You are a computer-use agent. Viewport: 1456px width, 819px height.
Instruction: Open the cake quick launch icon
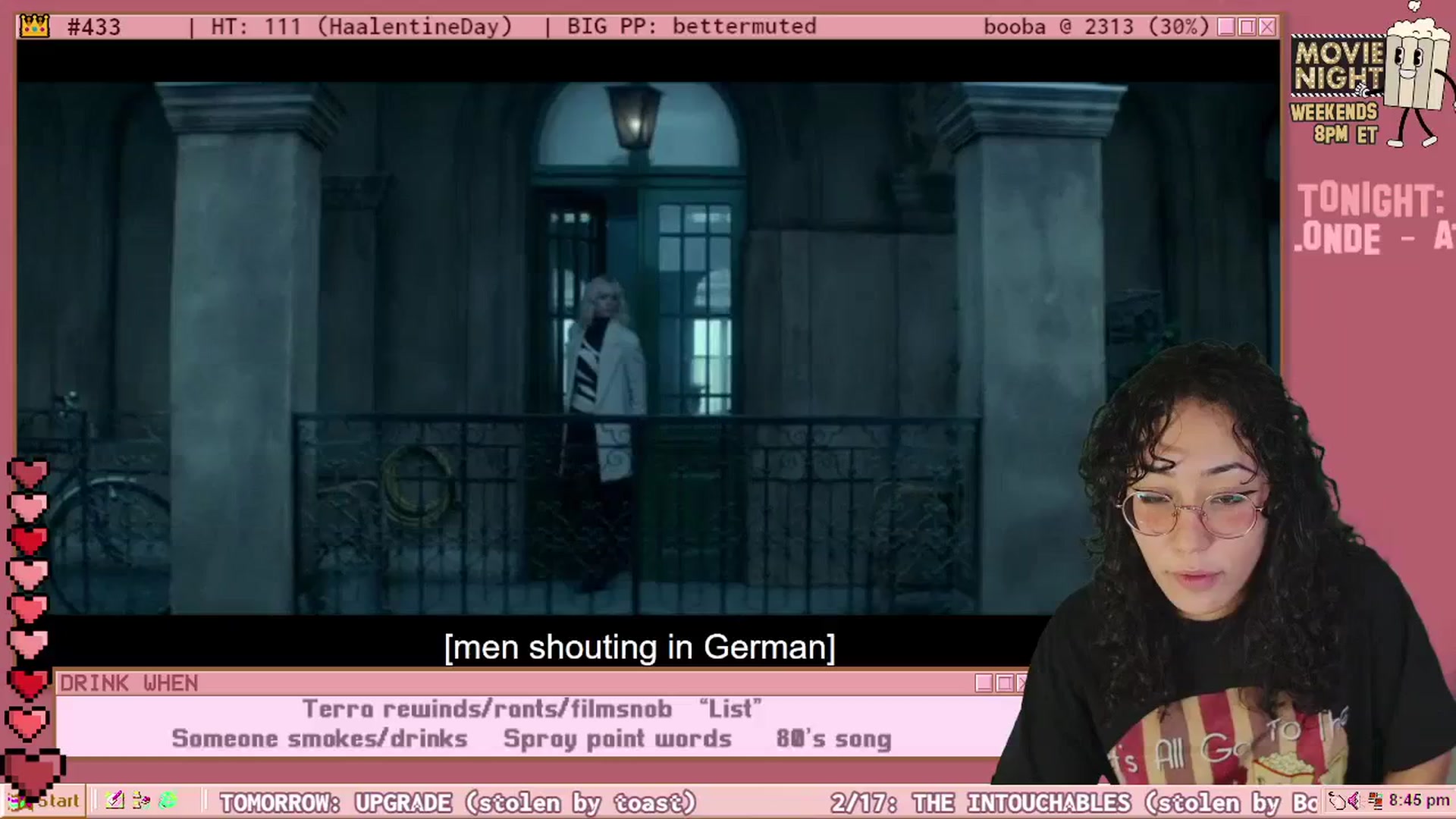(x=141, y=801)
